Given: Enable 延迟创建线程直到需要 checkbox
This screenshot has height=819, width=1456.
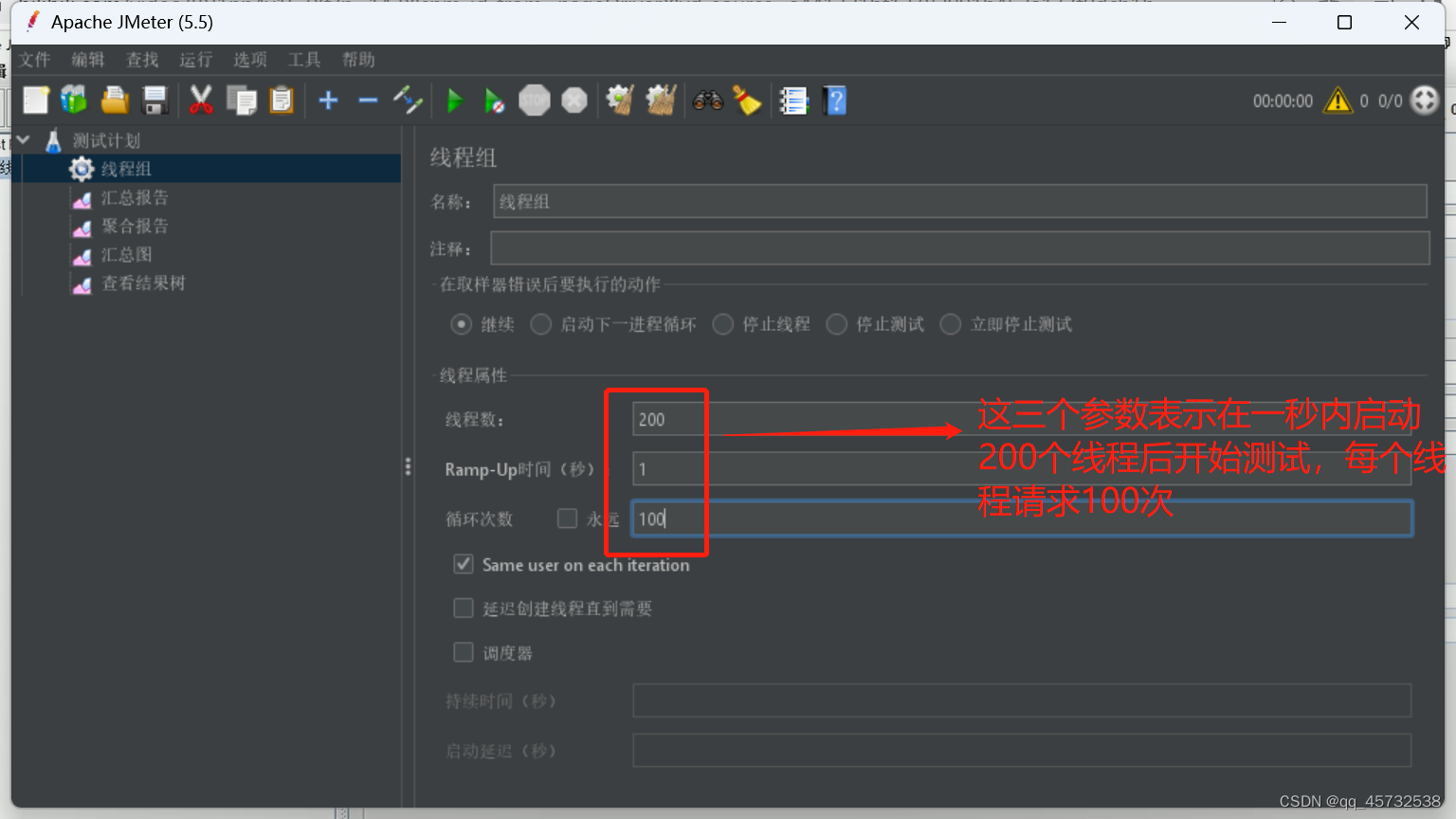Looking at the screenshot, I should click(x=463, y=608).
